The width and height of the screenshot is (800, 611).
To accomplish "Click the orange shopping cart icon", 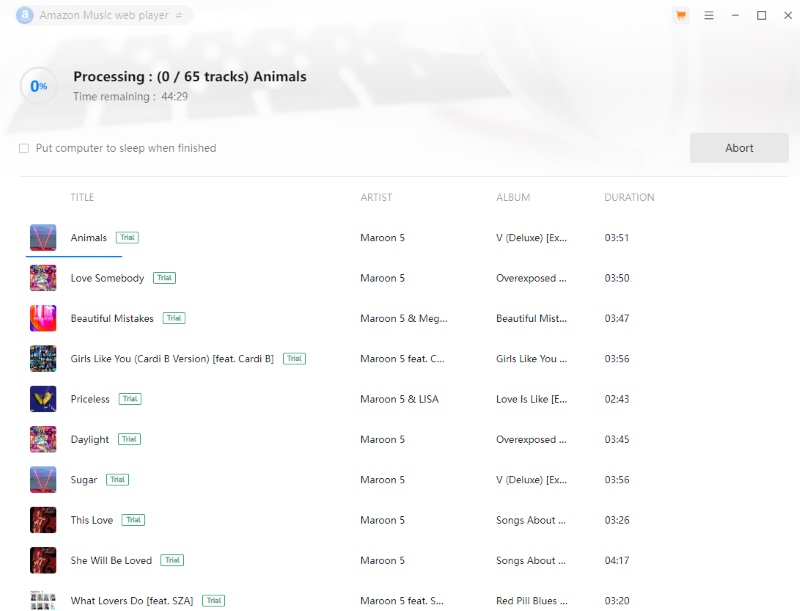I will click(x=681, y=15).
